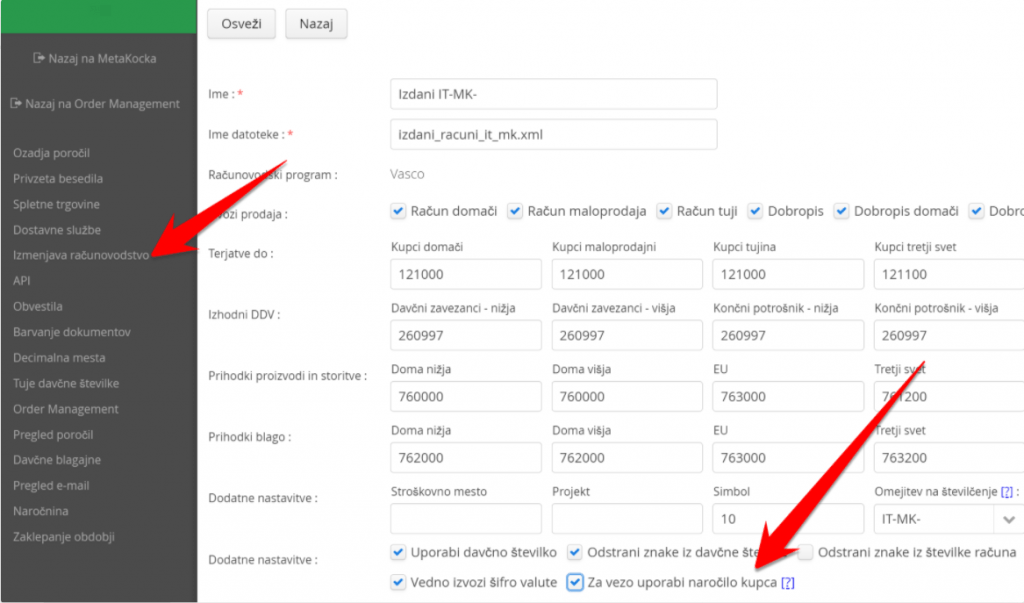Screen dimensions: 1024x603
Task: Expand the IT-MK- numbering dropdown
Action: (x=1008, y=519)
